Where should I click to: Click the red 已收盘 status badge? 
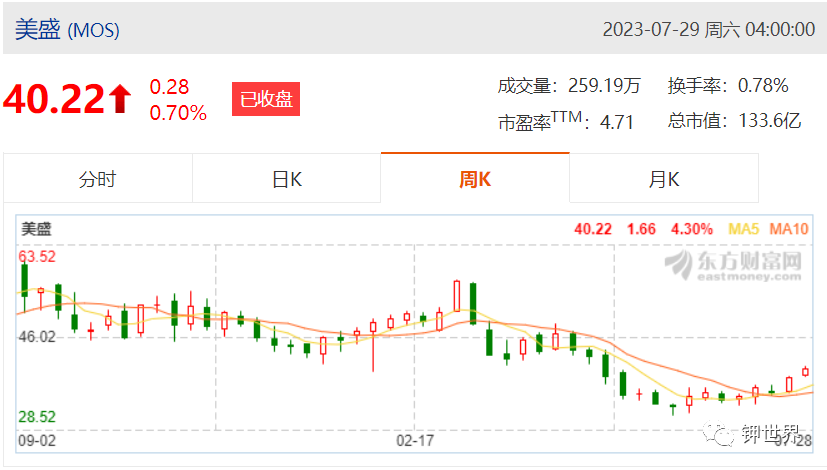point(266,99)
